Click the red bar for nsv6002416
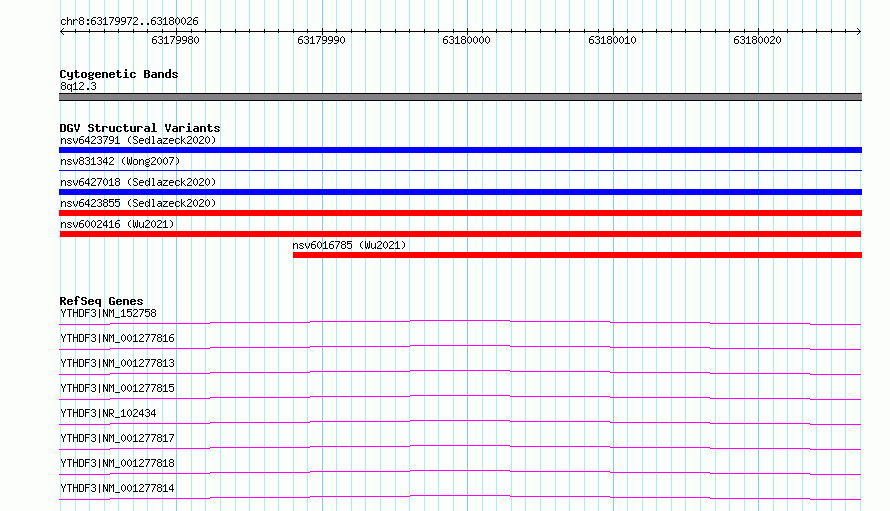Viewport: 890px width, 511px height. pyautogui.click(x=460, y=234)
